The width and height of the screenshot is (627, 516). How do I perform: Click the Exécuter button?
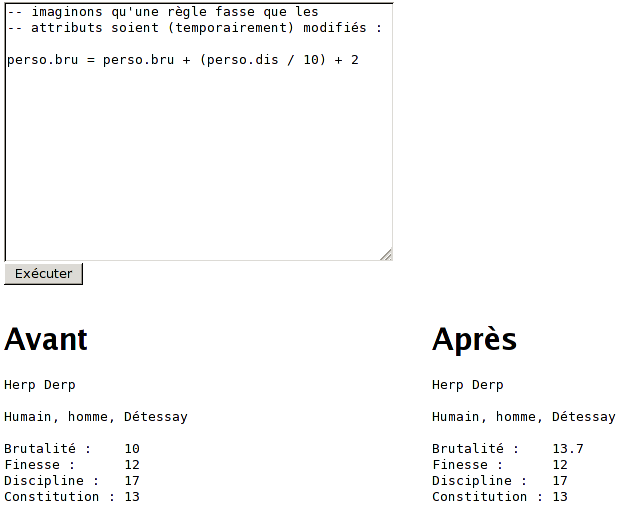[43, 273]
